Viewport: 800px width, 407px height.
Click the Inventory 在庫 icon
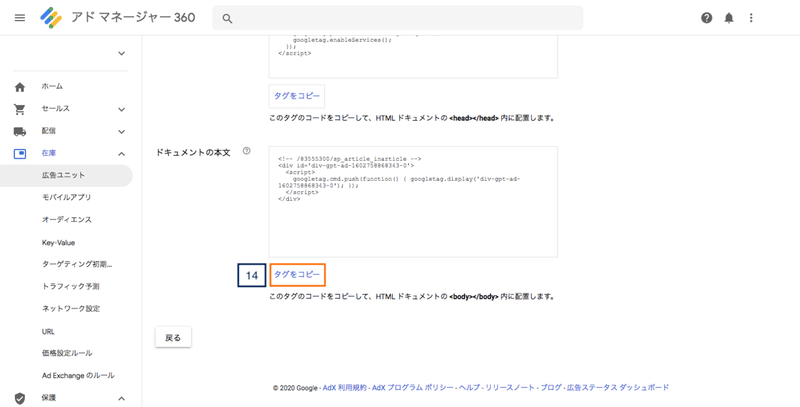pos(20,154)
